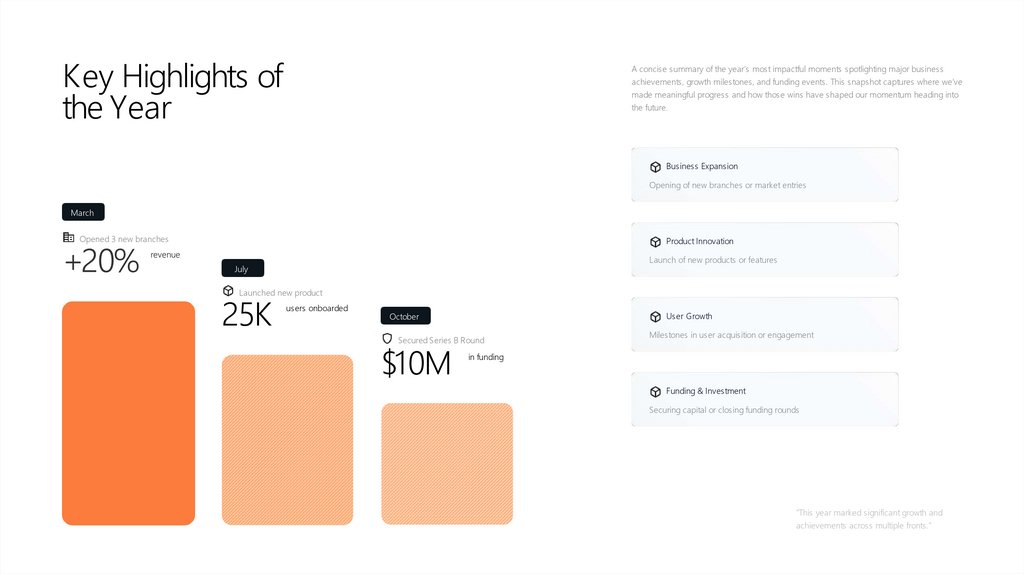Select the July month label
Image resolution: width=1024 pixels, height=574 pixels.
[x=242, y=269]
